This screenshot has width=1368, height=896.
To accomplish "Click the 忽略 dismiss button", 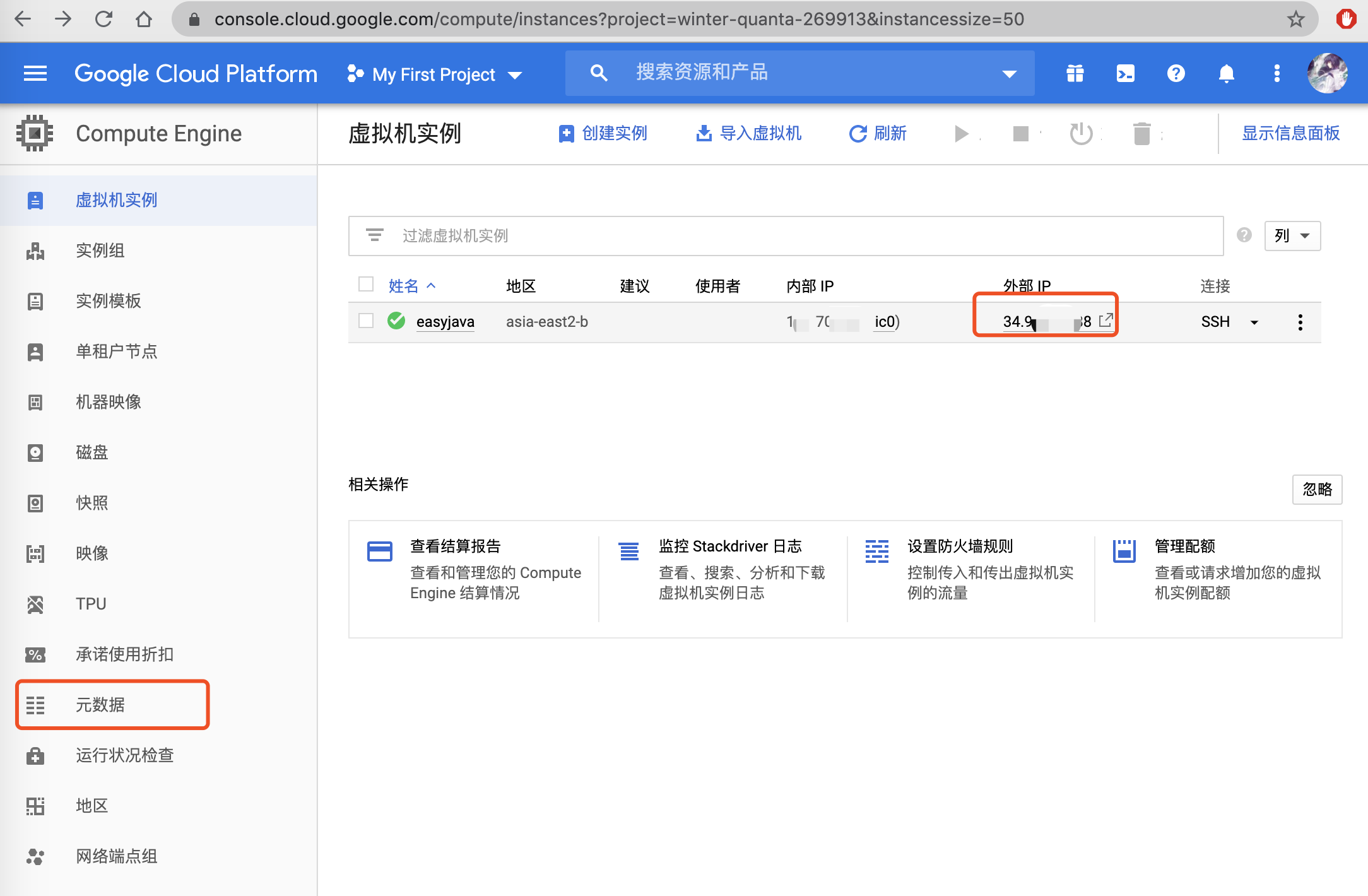I will pyautogui.click(x=1318, y=490).
